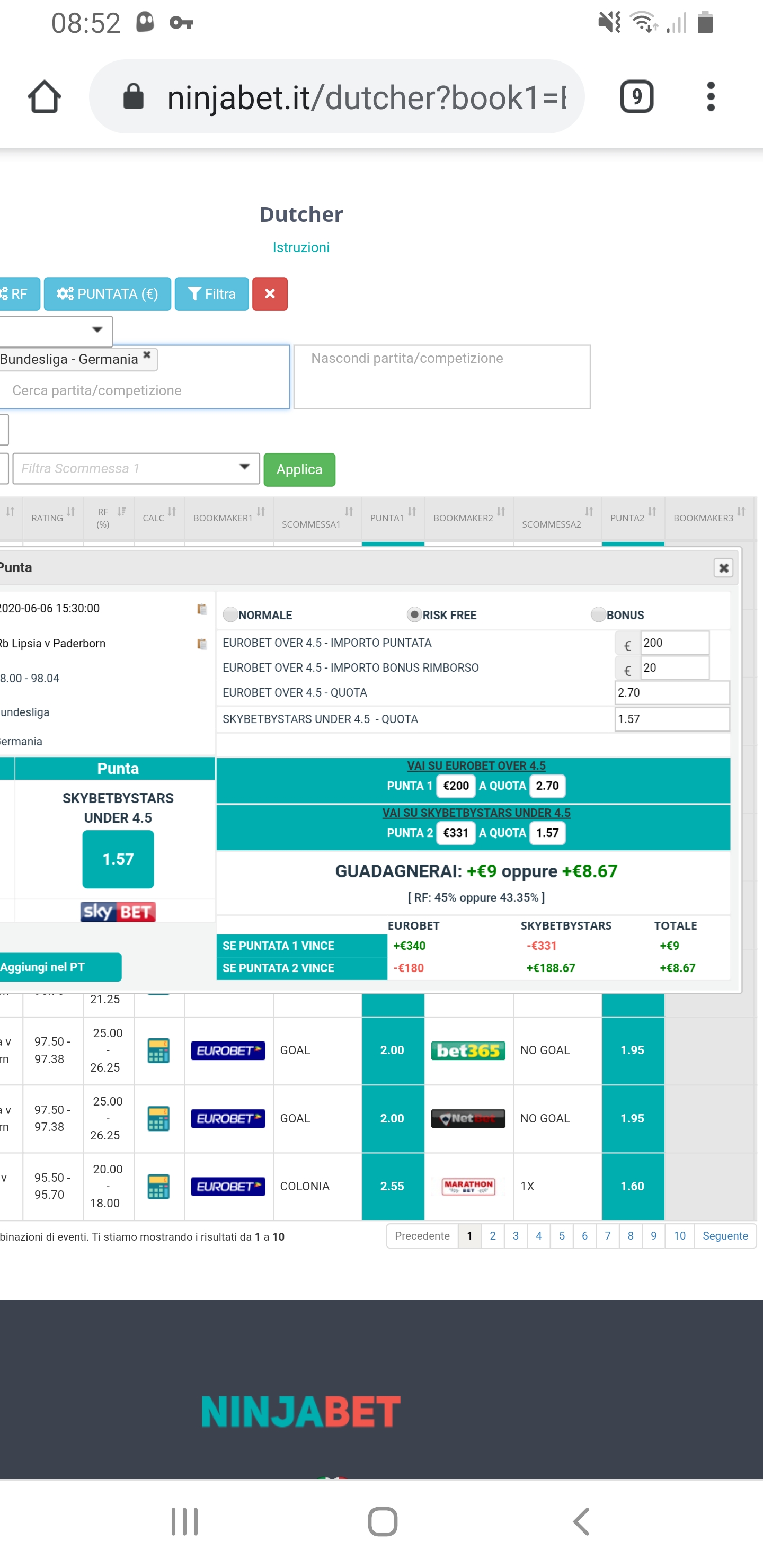Edit the bonus rimborso field showing 20
Viewport: 763px width, 1568px height.
coord(675,668)
